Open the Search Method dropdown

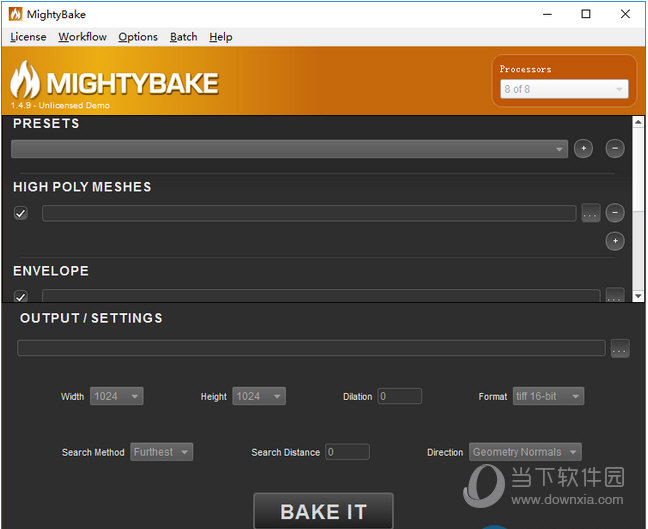click(162, 452)
